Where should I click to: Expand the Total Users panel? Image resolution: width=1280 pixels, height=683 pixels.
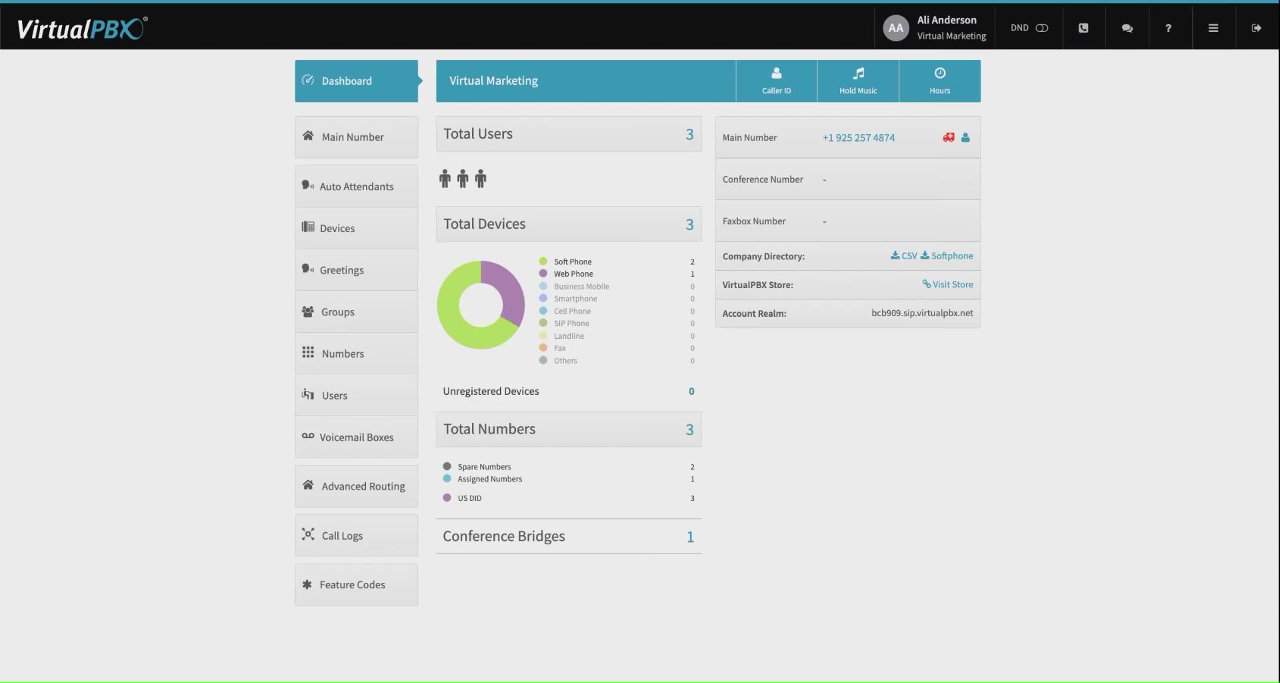click(x=568, y=134)
